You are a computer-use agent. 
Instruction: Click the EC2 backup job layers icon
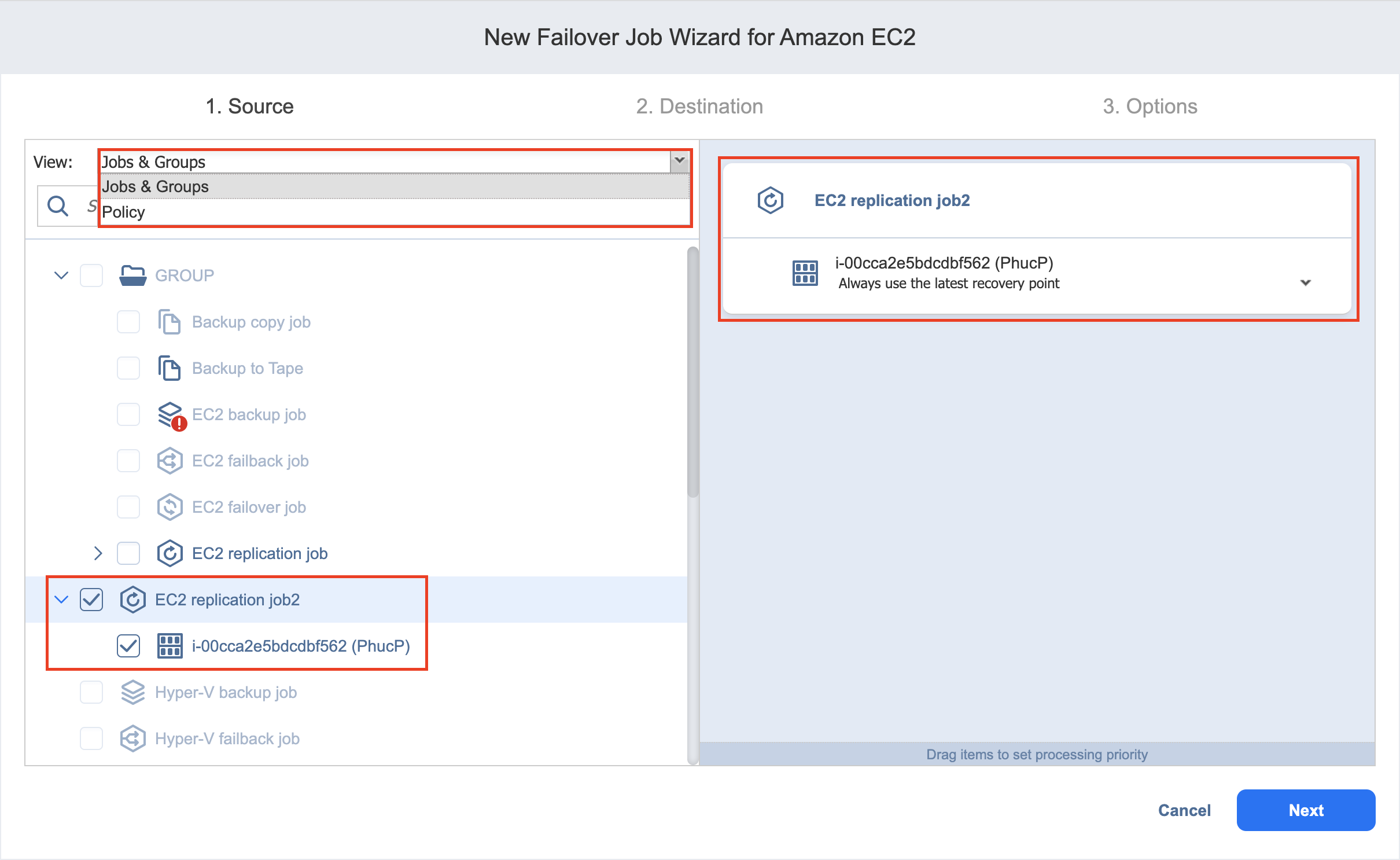click(172, 416)
